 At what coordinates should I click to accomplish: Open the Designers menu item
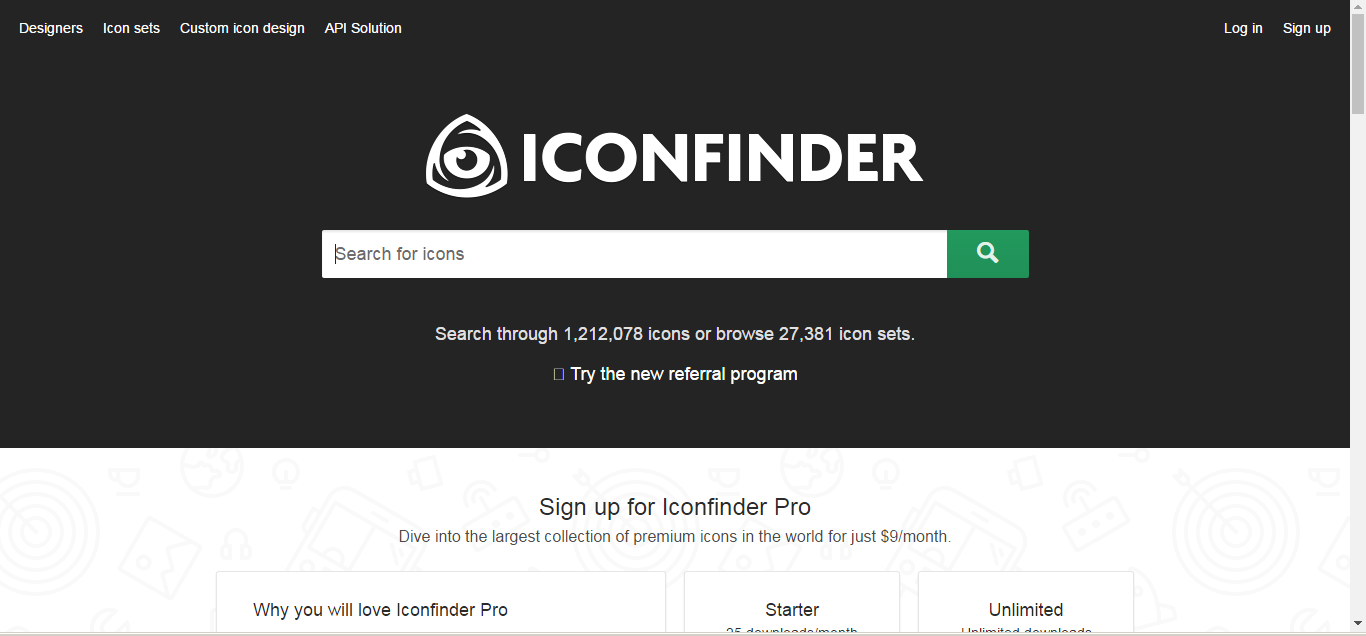(51, 28)
